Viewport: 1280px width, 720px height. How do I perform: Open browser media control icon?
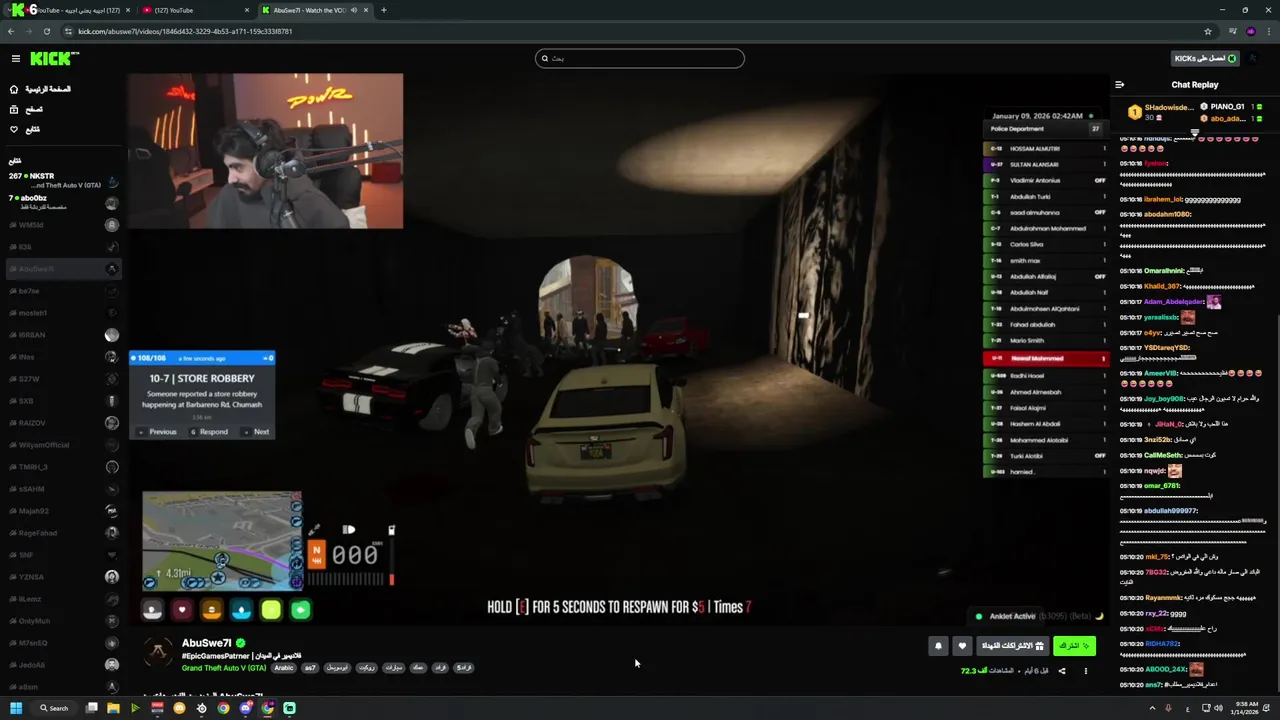tap(1233, 31)
